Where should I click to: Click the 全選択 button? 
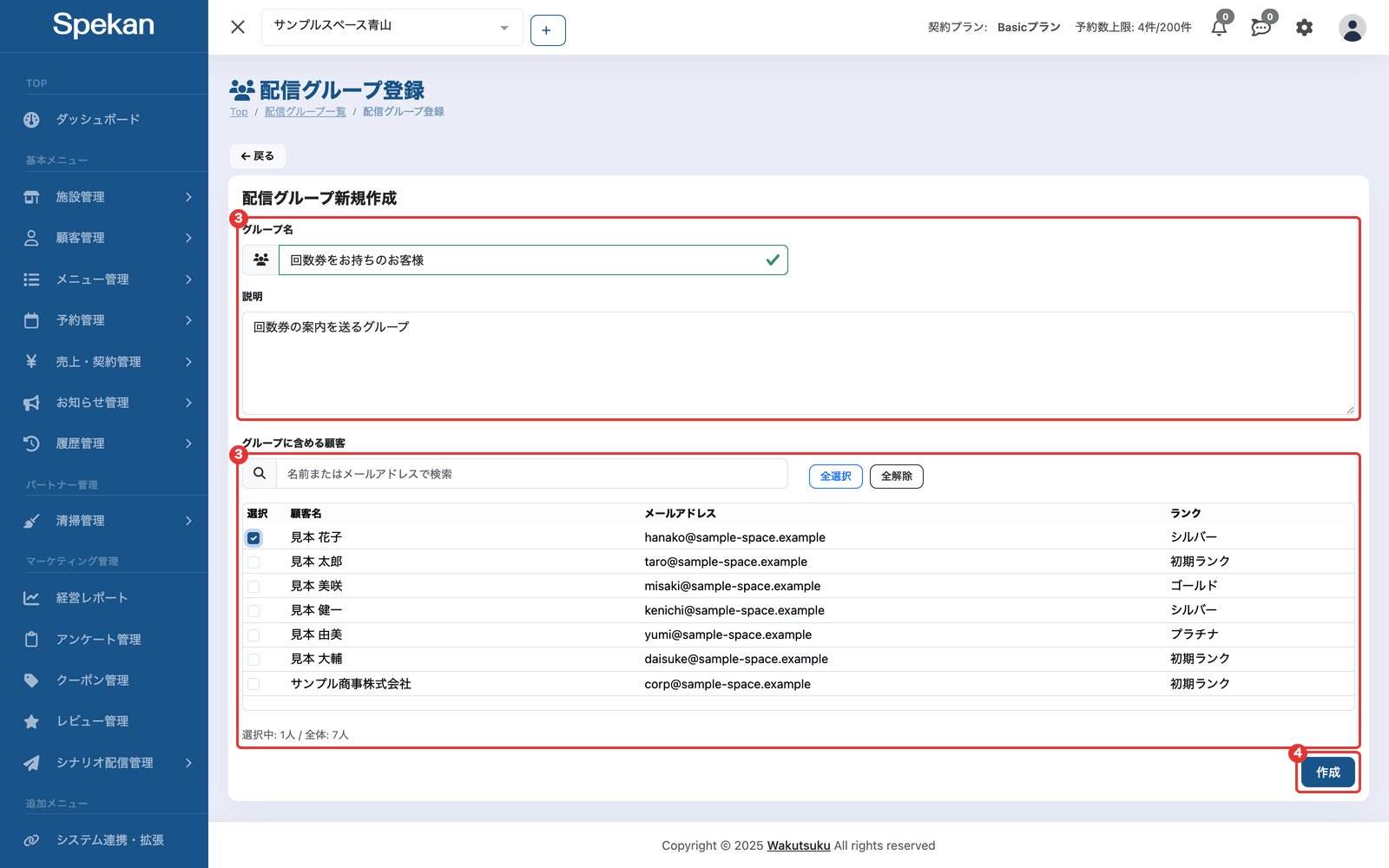click(x=835, y=477)
